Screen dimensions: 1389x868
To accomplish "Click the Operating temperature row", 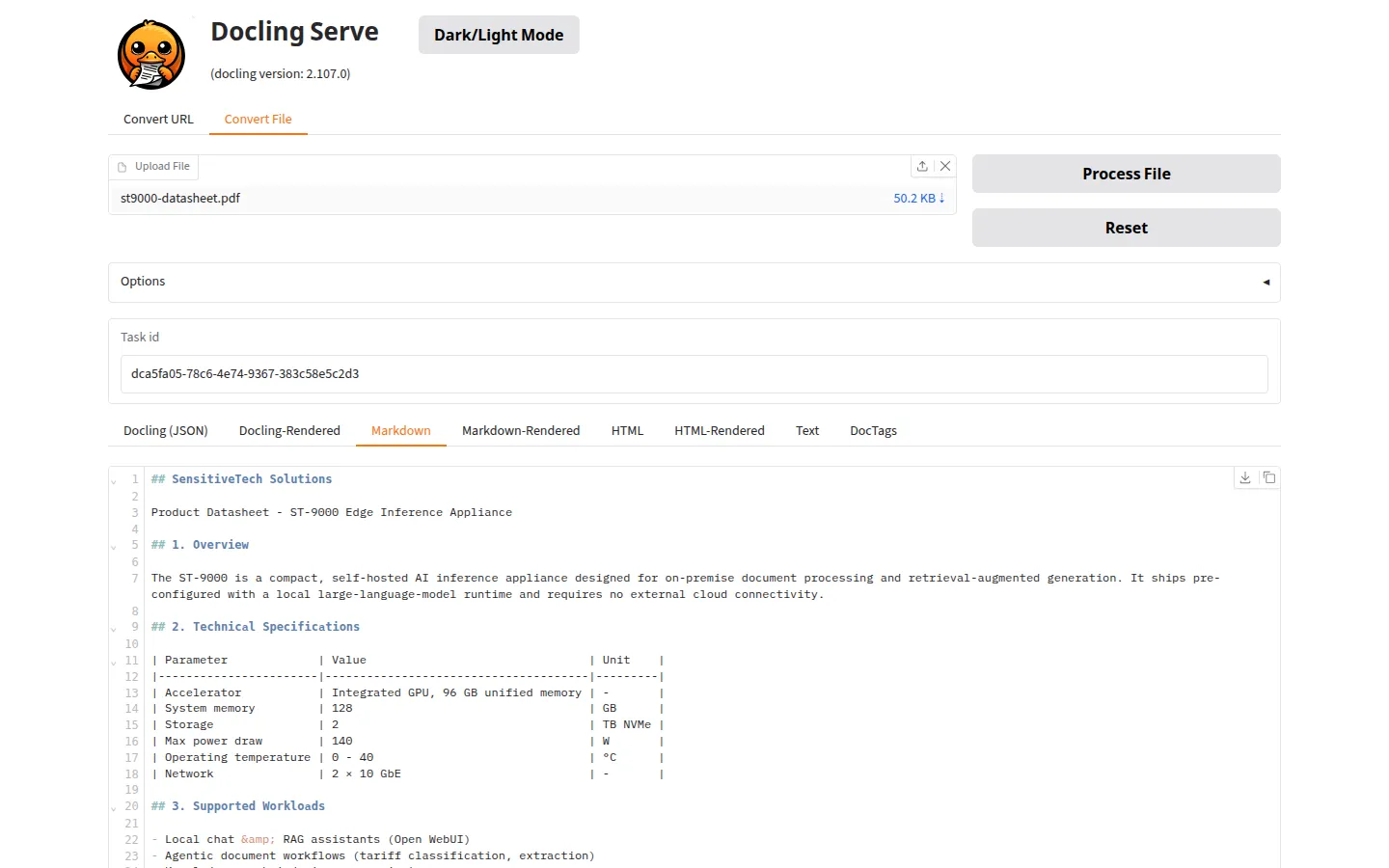I will pyautogui.click(x=408, y=758).
